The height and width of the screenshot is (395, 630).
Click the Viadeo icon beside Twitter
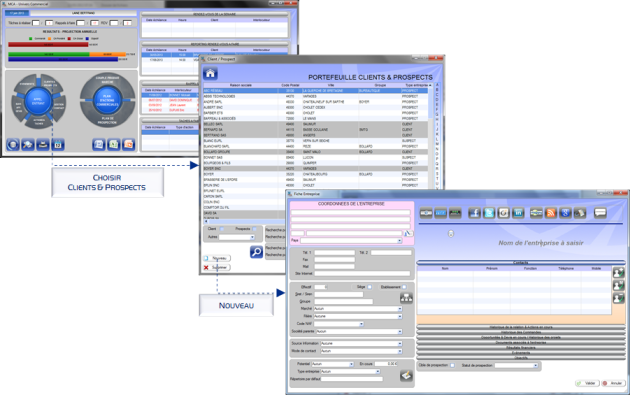pos(503,213)
